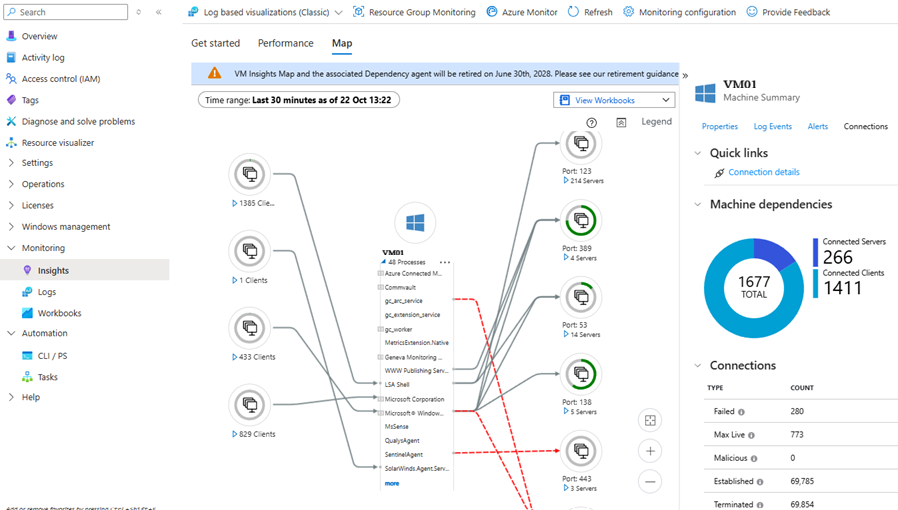Zoom in the map with plus

(650, 451)
